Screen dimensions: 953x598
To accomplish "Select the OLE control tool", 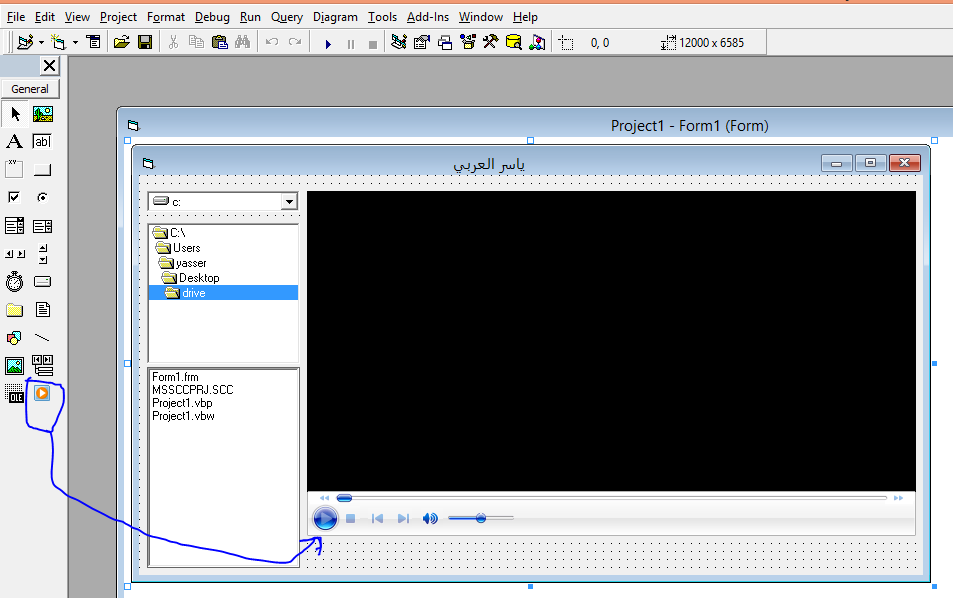I will click(x=15, y=394).
